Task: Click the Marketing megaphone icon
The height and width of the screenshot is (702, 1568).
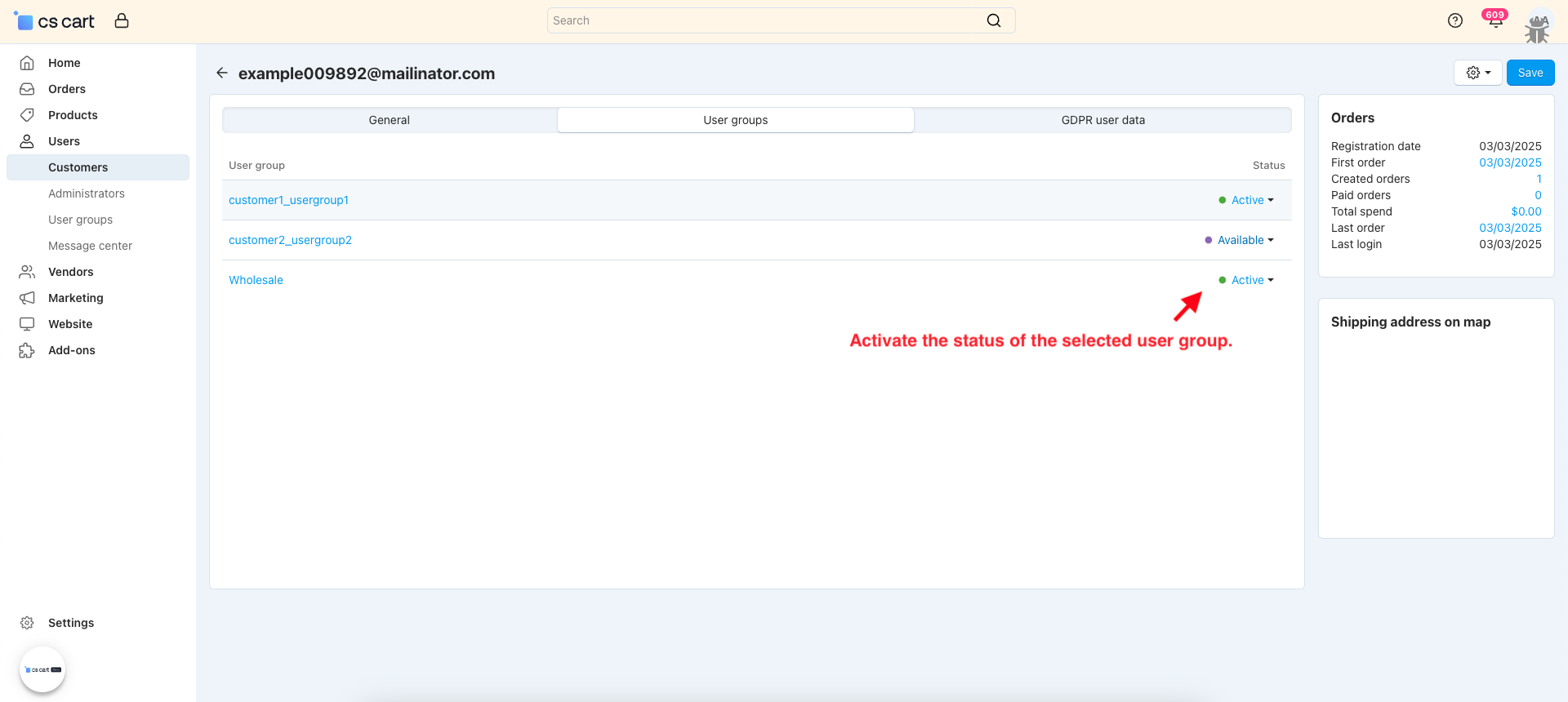Action: coord(27,298)
